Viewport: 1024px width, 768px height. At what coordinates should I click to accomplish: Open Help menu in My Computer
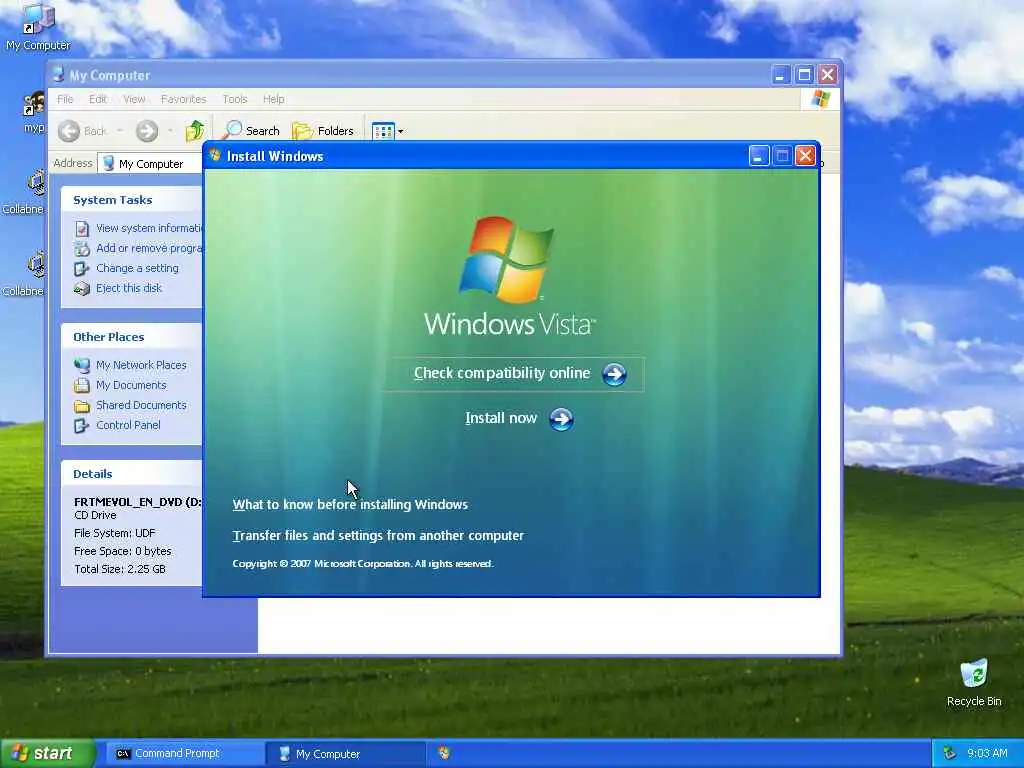[273, 99]
